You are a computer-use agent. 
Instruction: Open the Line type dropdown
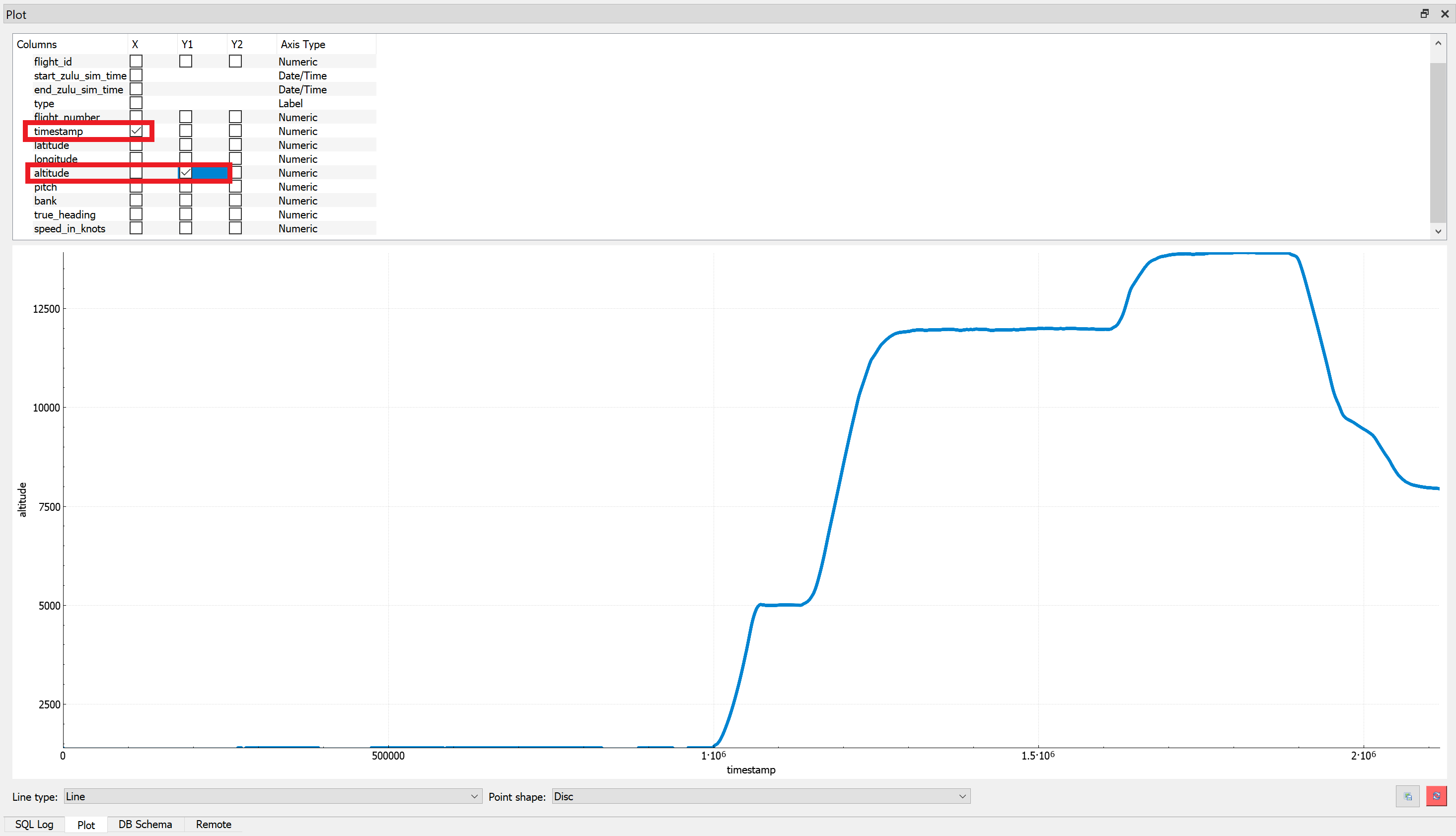click(272, 796)
